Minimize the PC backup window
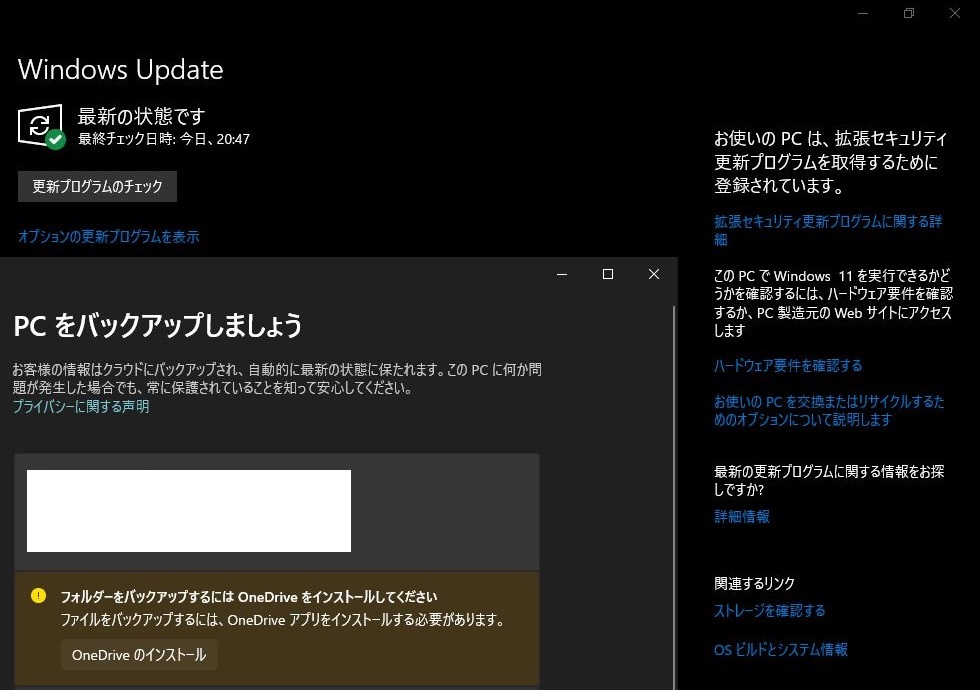 click(x=562, y=274)
